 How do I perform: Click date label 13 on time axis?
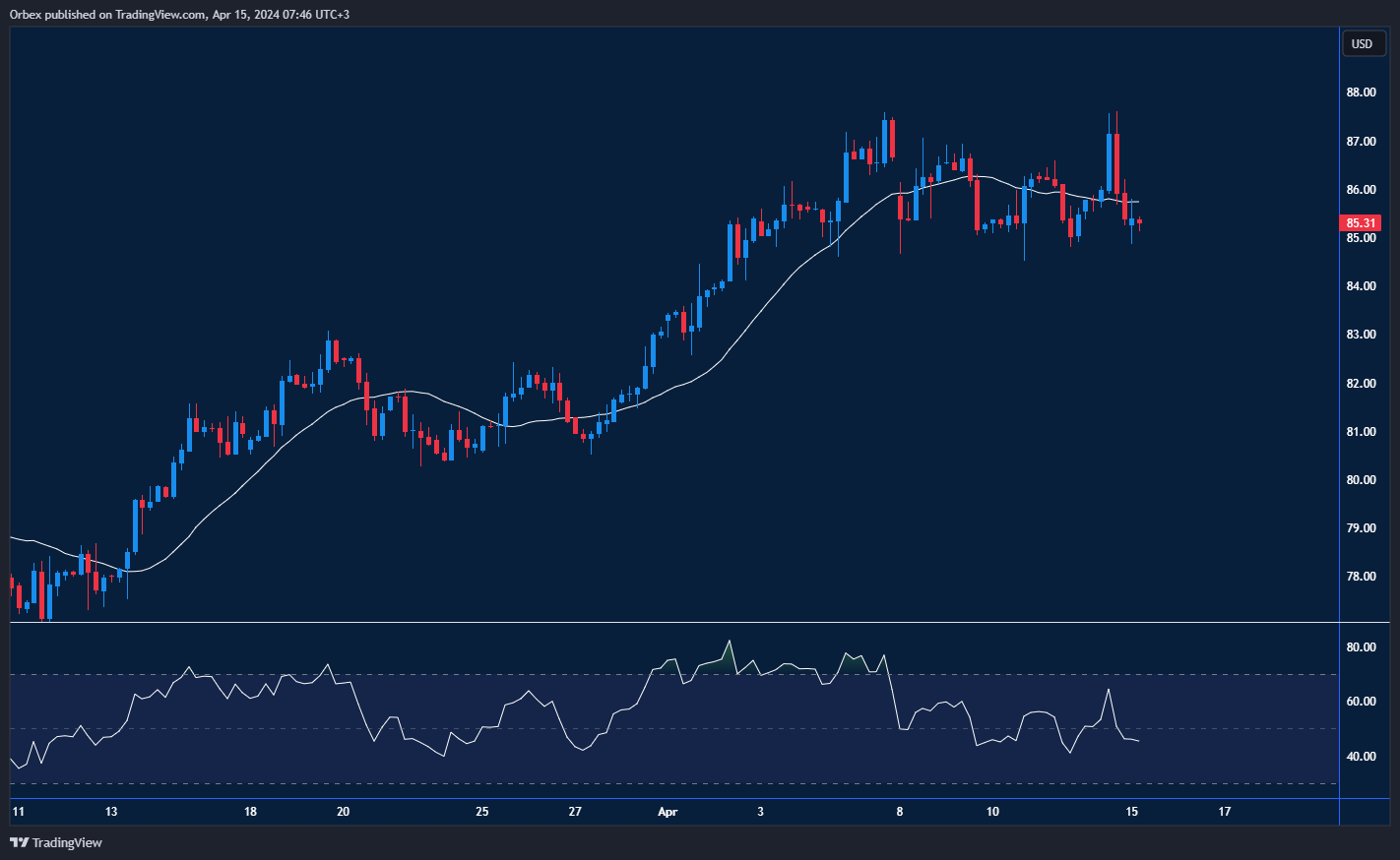[x=111, y=812]
